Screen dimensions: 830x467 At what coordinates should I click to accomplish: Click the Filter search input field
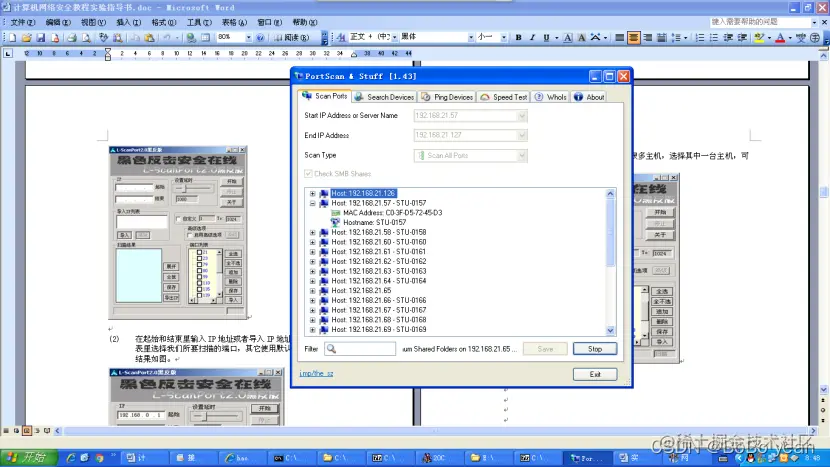[360, 349]
